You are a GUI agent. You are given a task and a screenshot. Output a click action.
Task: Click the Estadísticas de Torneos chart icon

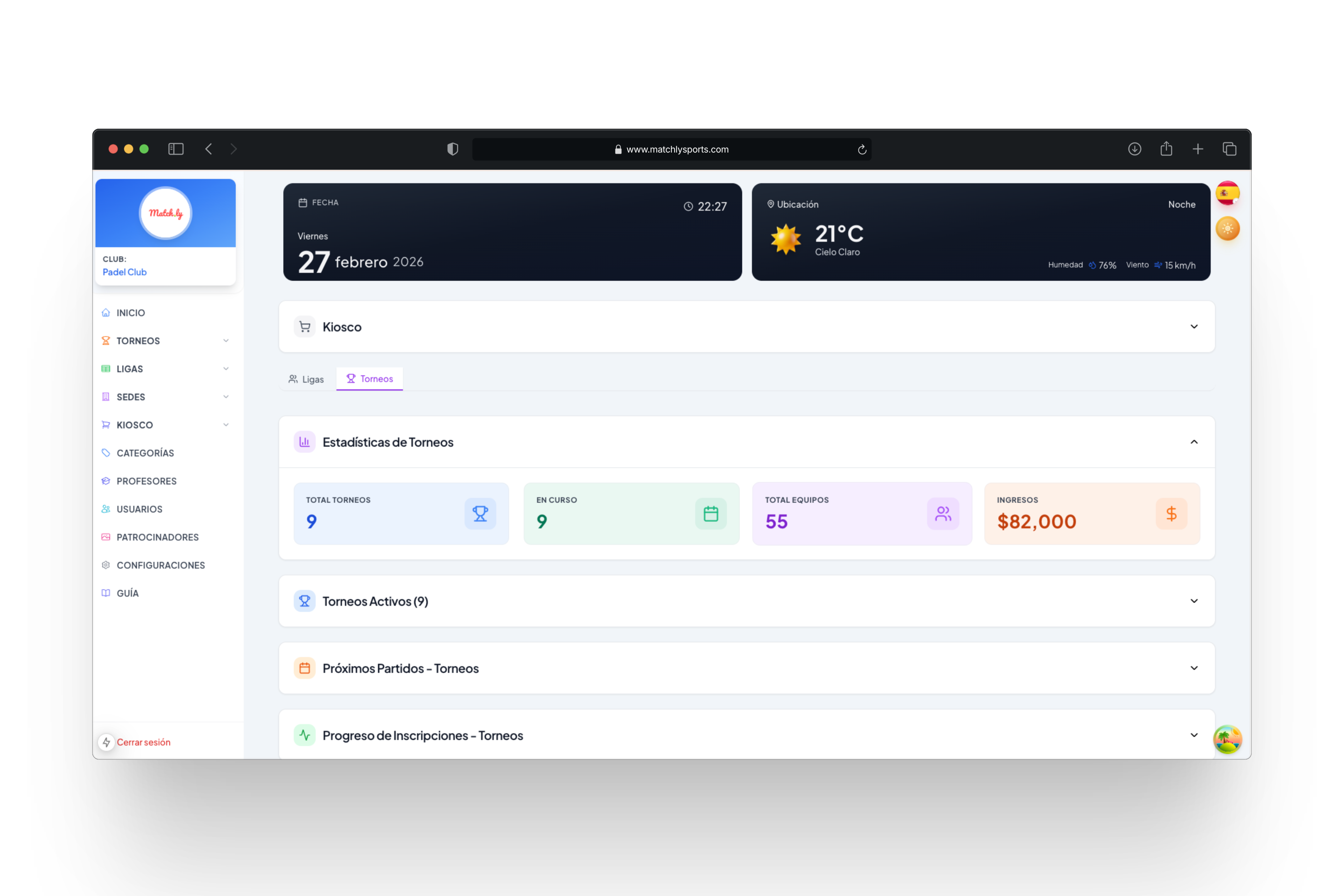point(304,441)
